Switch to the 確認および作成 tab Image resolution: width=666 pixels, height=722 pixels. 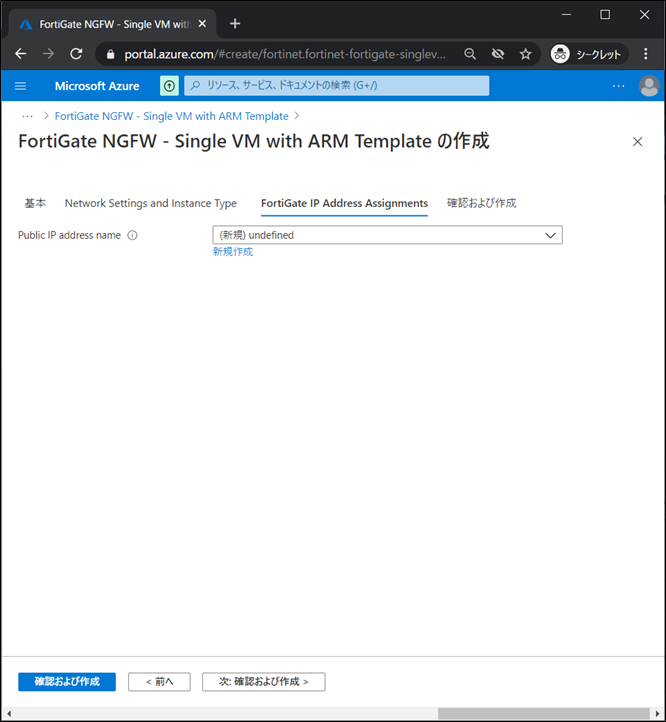click(481, 203)
